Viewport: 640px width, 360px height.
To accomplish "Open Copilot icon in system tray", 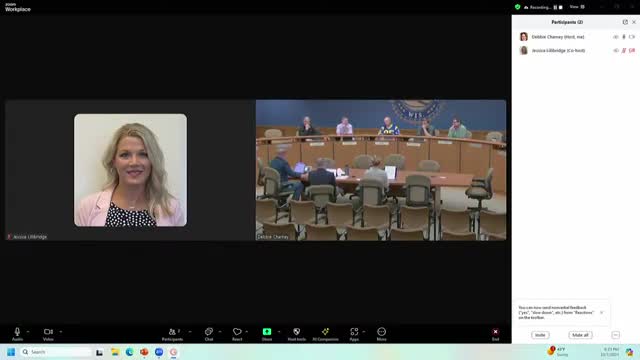I will (x=630, y=352).
